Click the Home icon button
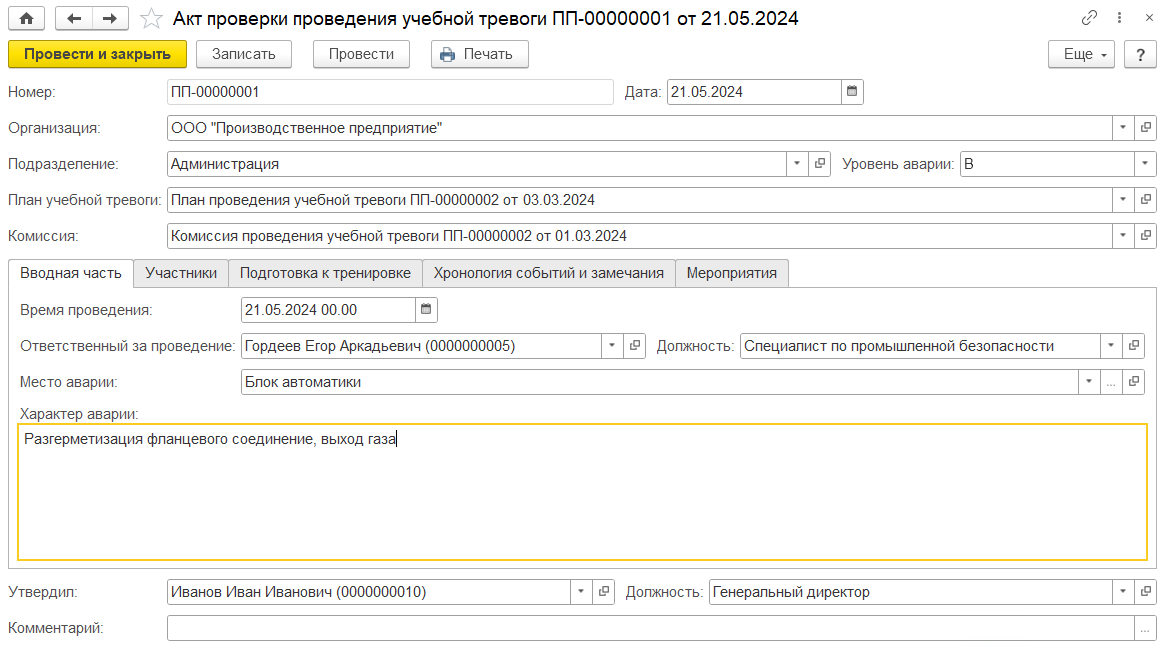 pos(26,19)
